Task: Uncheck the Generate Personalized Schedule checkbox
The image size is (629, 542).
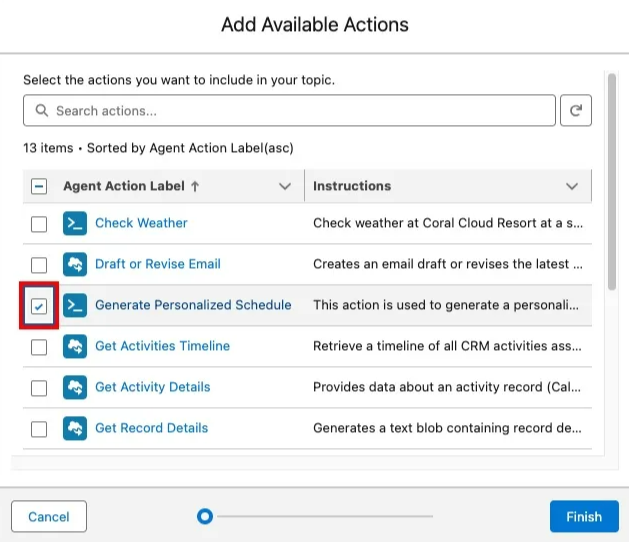Action: pyautogui.click(x=39, y=307)
